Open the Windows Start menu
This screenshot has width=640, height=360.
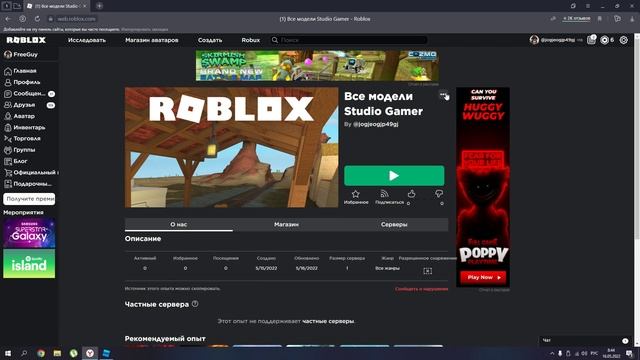click(8, 353)
